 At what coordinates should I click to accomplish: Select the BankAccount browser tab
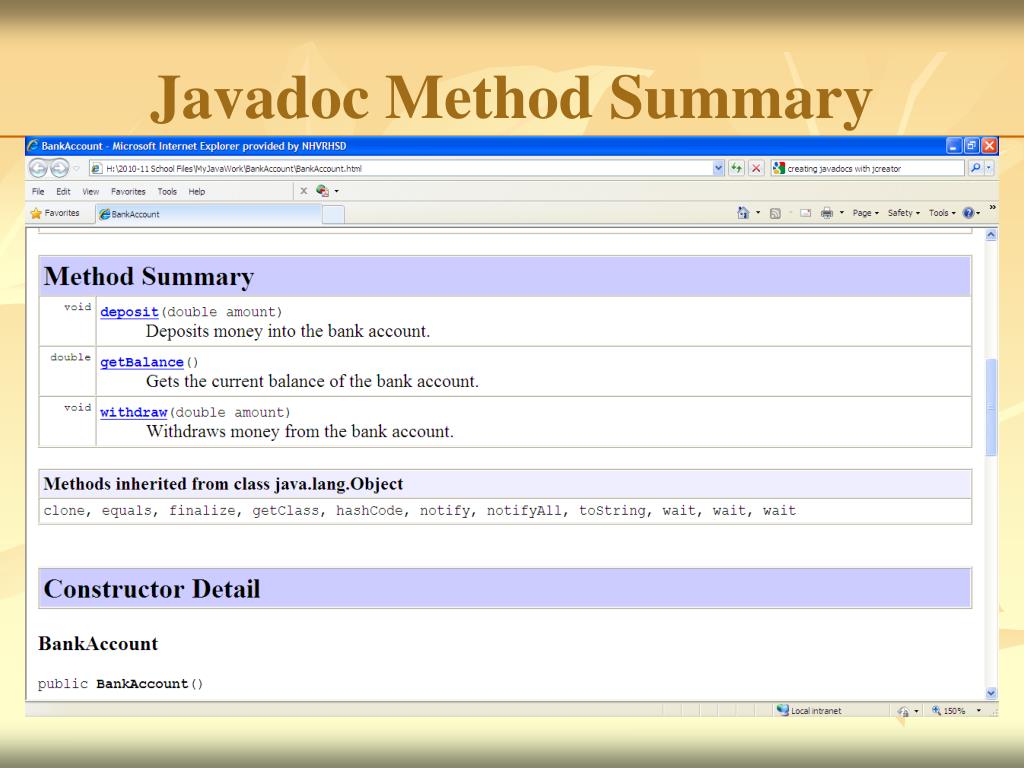tap(208, 214)
